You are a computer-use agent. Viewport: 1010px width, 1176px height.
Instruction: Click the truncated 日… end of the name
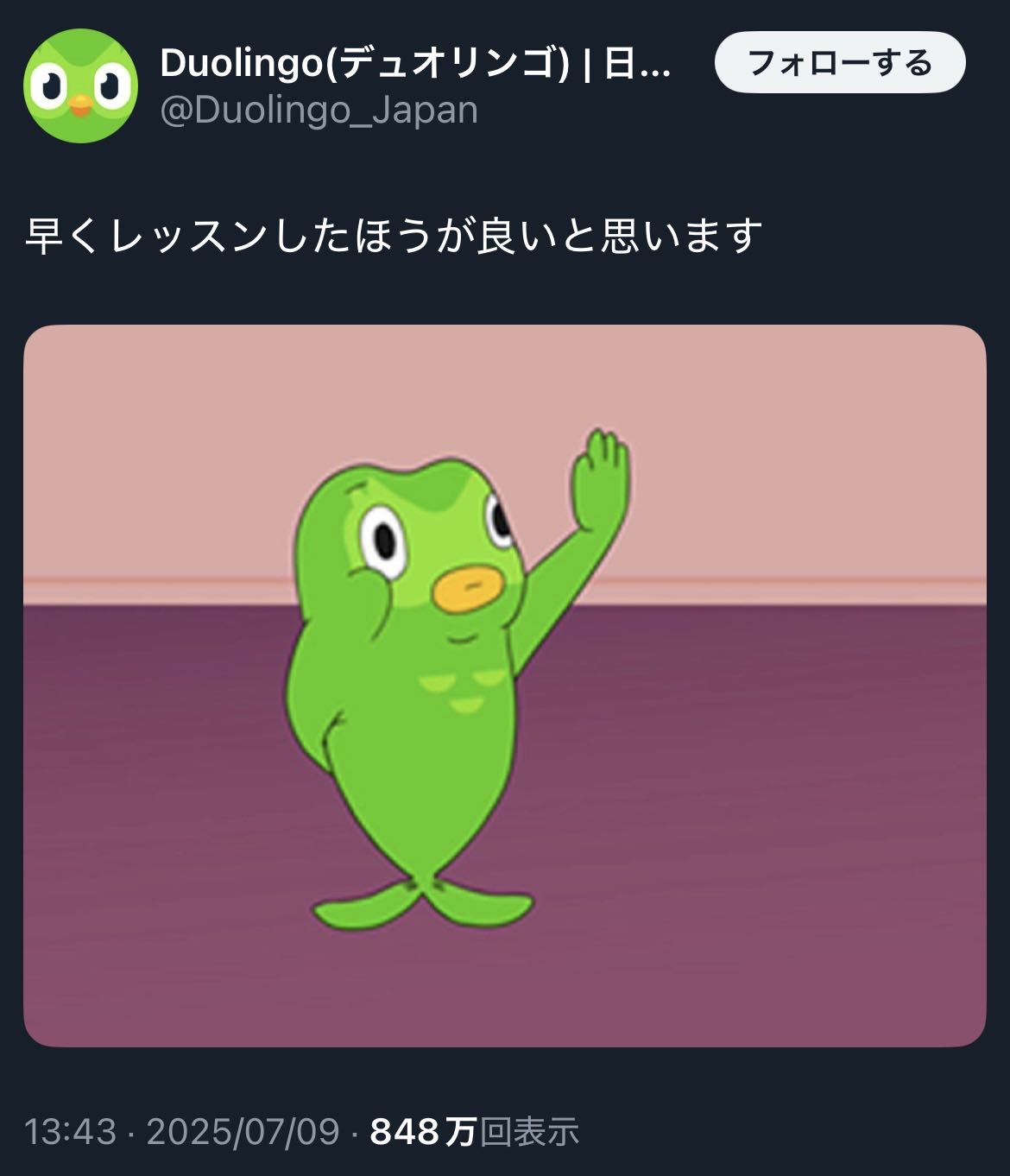637,63
